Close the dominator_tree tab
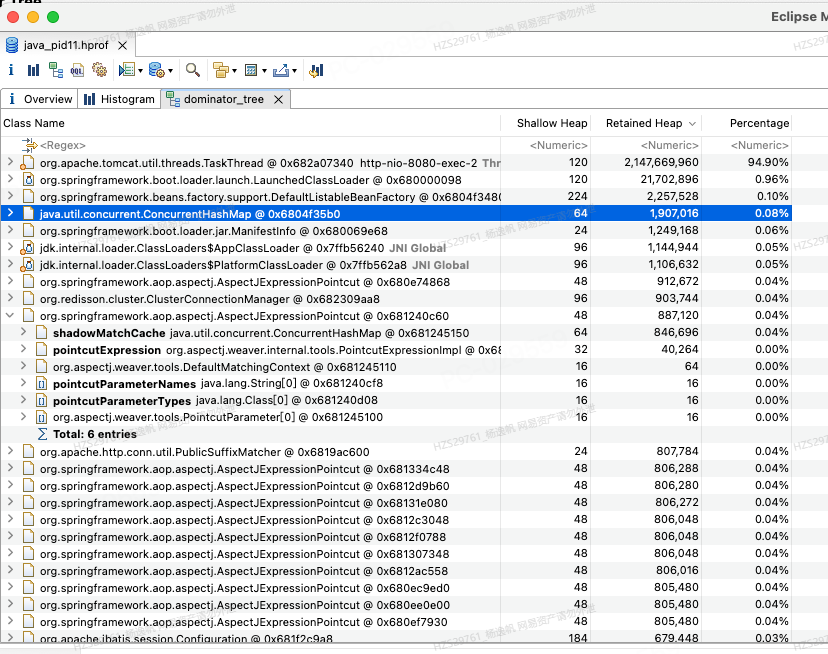 279,99
